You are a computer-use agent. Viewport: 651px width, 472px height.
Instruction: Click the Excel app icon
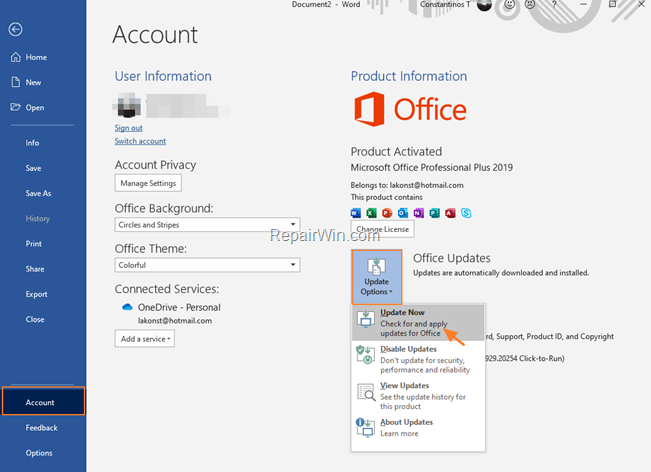pos(371,213)
